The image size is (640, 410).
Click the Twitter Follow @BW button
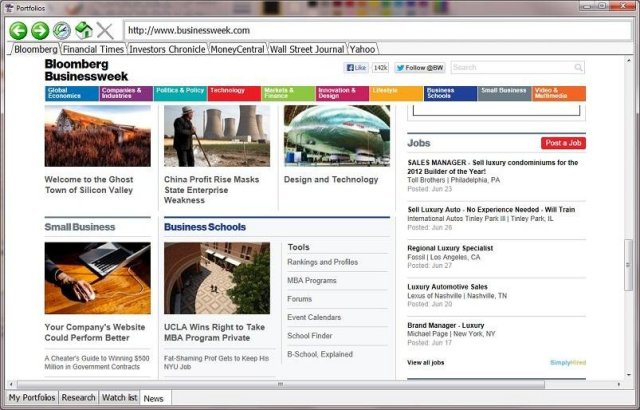(x=420, y=68)
